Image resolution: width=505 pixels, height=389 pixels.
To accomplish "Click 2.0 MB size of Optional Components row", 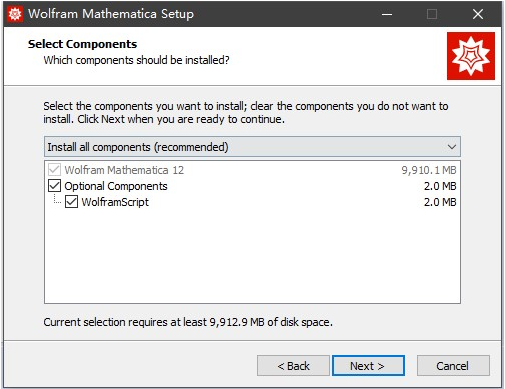I will (x=440, y=186).
